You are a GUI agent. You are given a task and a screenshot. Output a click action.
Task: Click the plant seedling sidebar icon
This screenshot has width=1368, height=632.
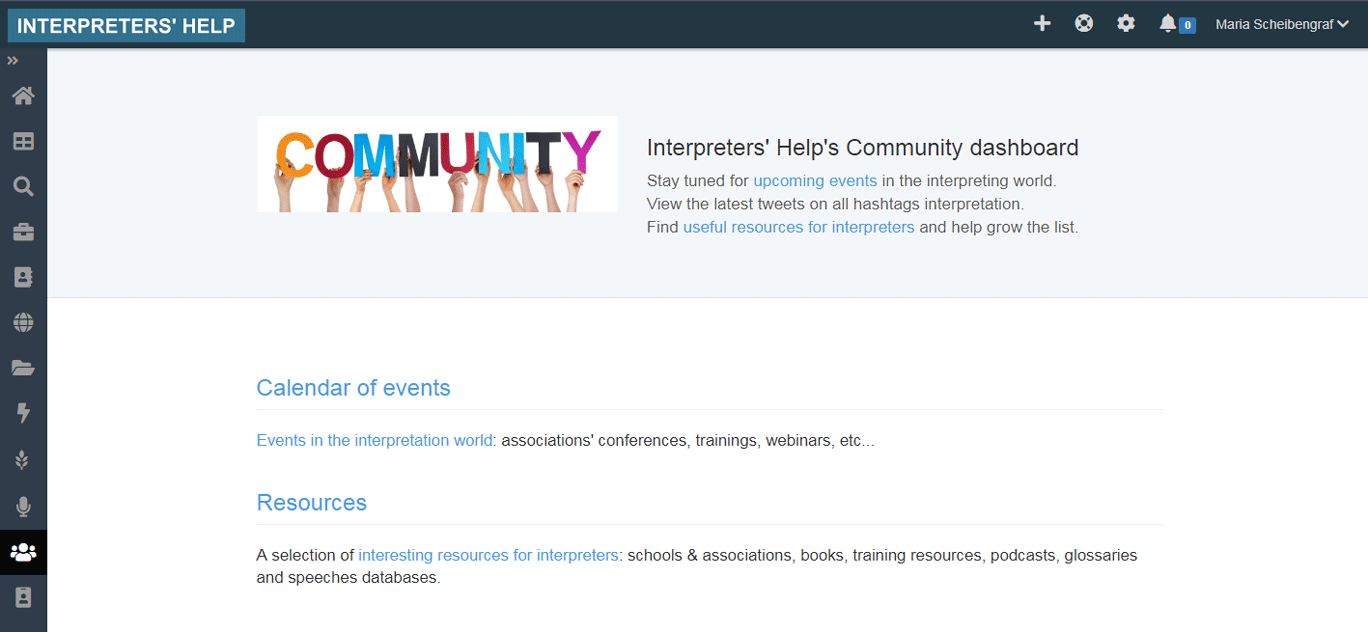coord(23,460)
